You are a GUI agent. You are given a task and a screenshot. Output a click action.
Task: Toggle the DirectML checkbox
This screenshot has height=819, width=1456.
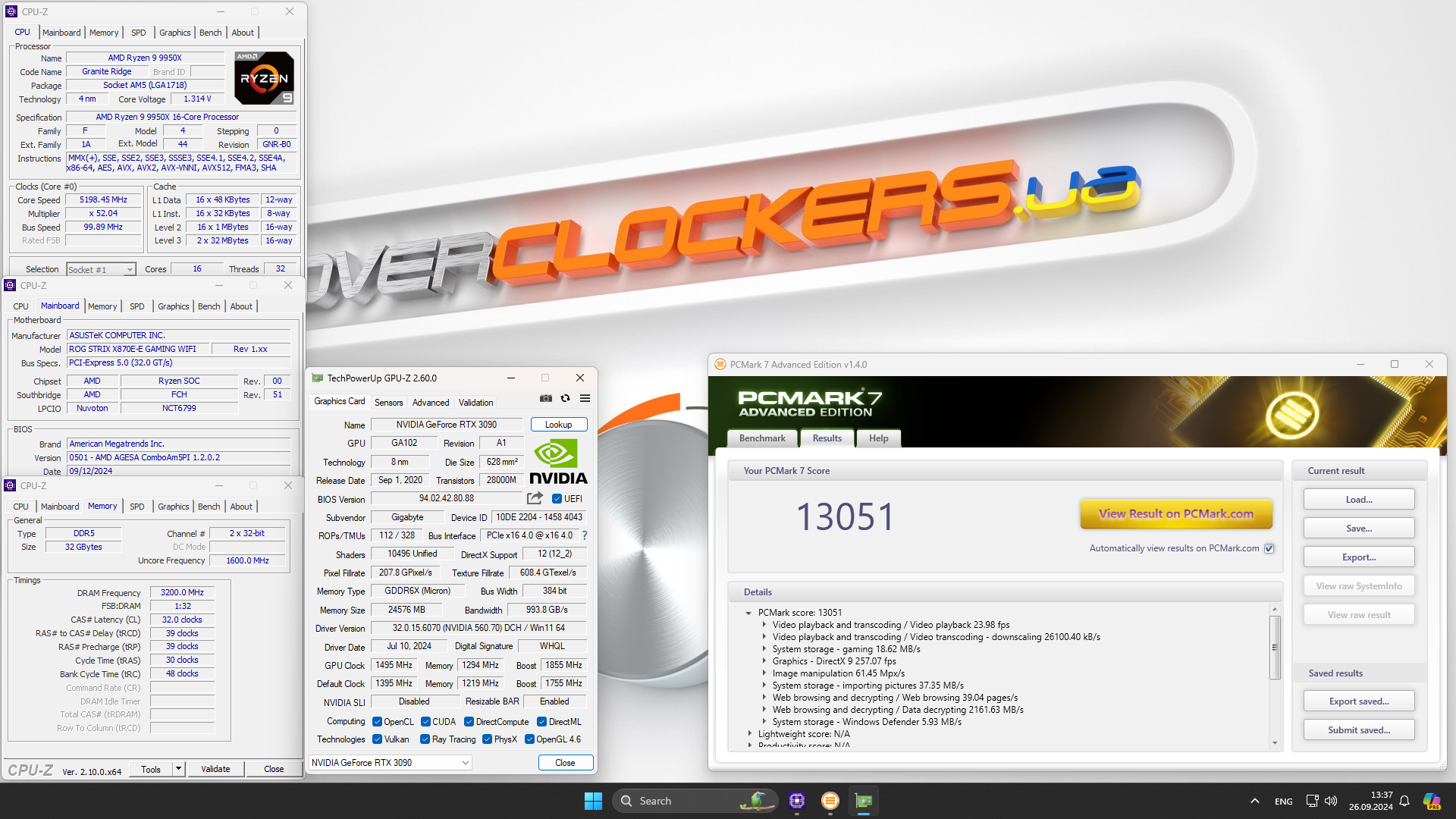point(541,722)
